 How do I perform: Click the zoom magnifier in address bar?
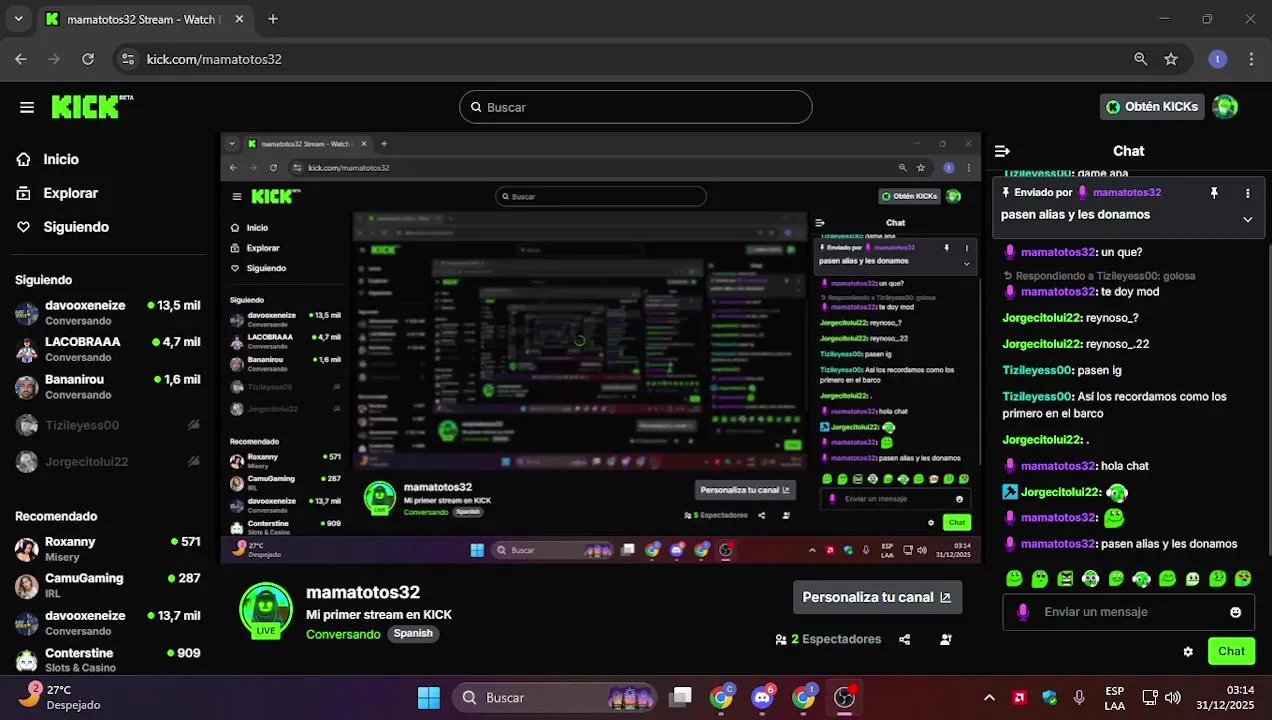[1141, 59]
